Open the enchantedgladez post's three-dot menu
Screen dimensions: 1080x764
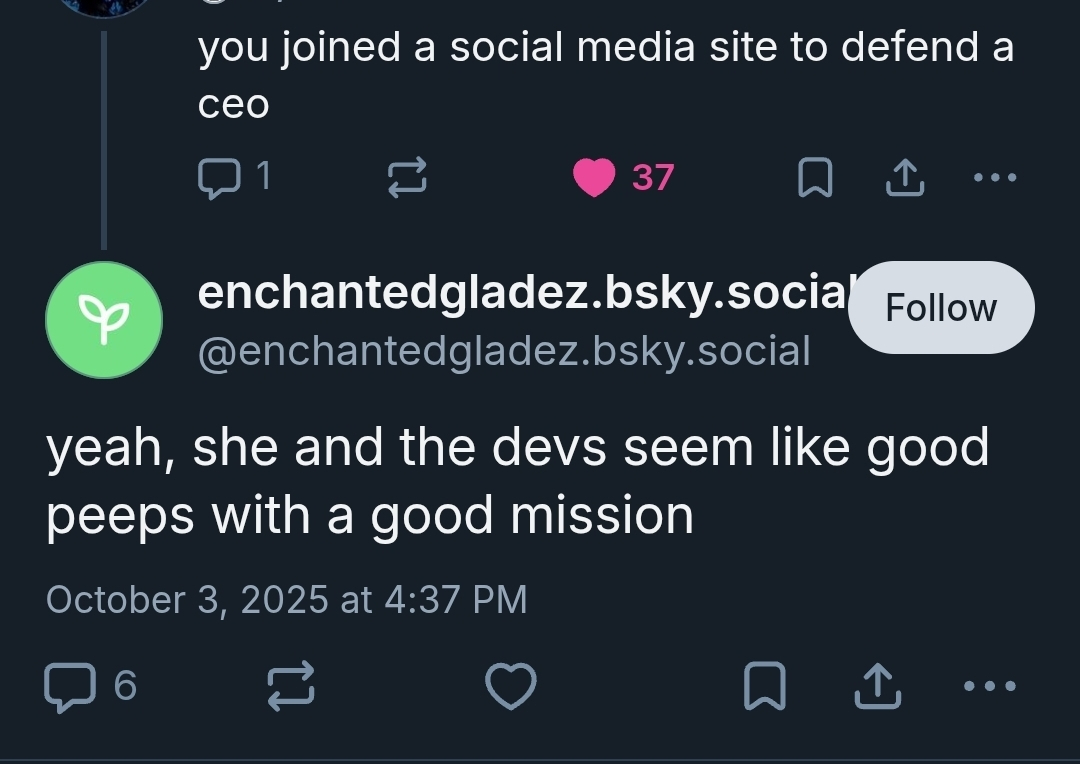(989, 686)
